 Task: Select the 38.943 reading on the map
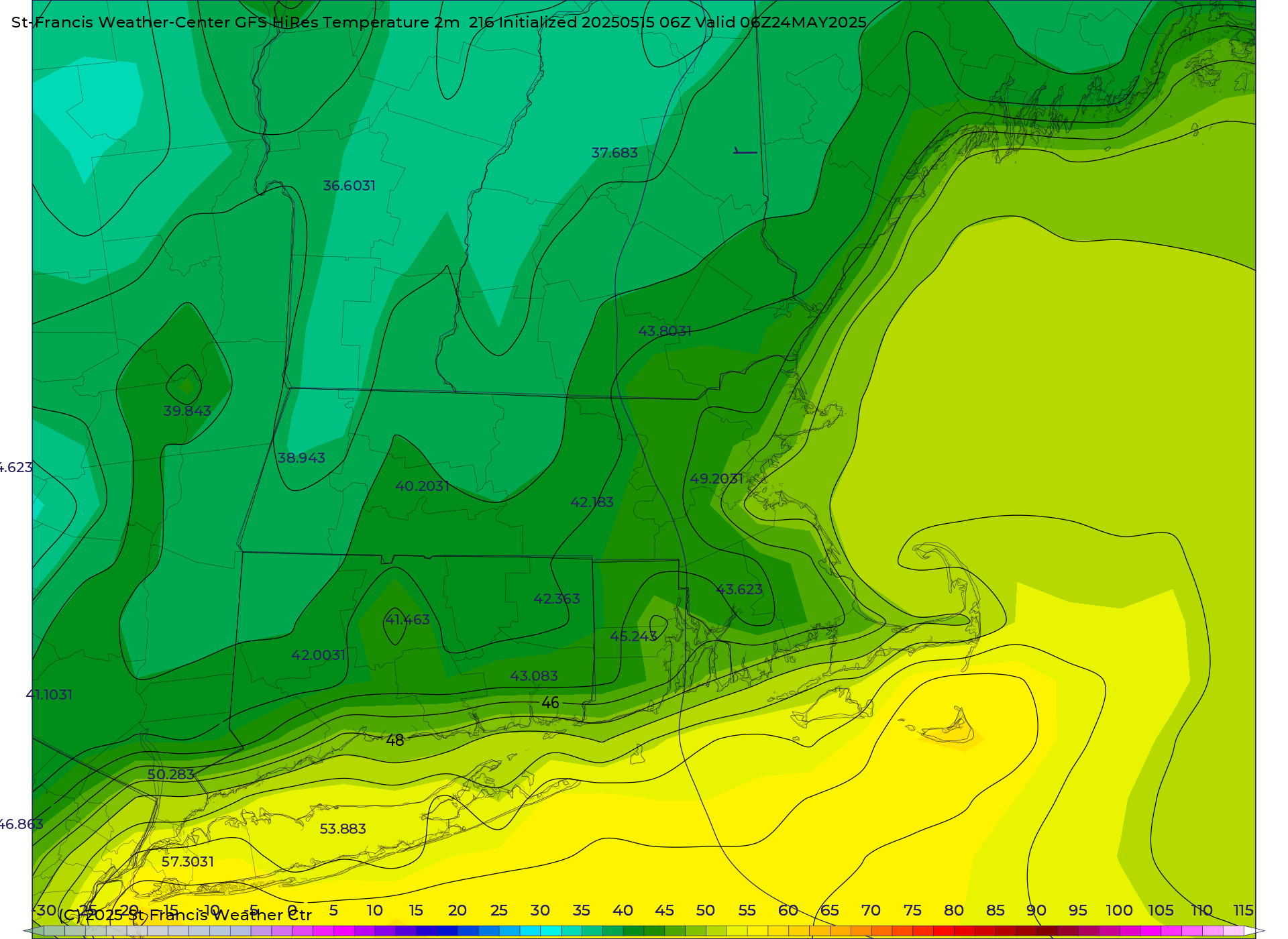click(301, 458)
